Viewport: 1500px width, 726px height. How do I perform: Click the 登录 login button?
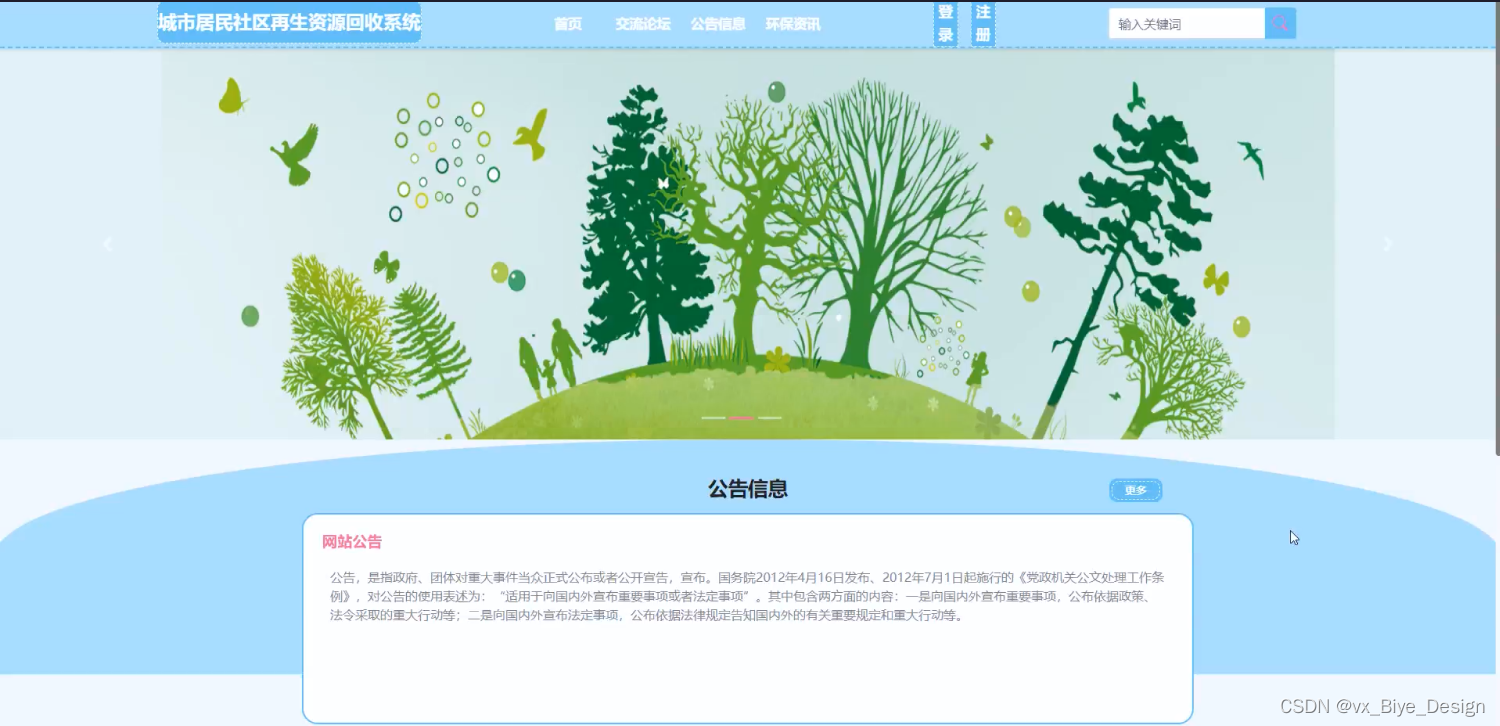[946, 24]
